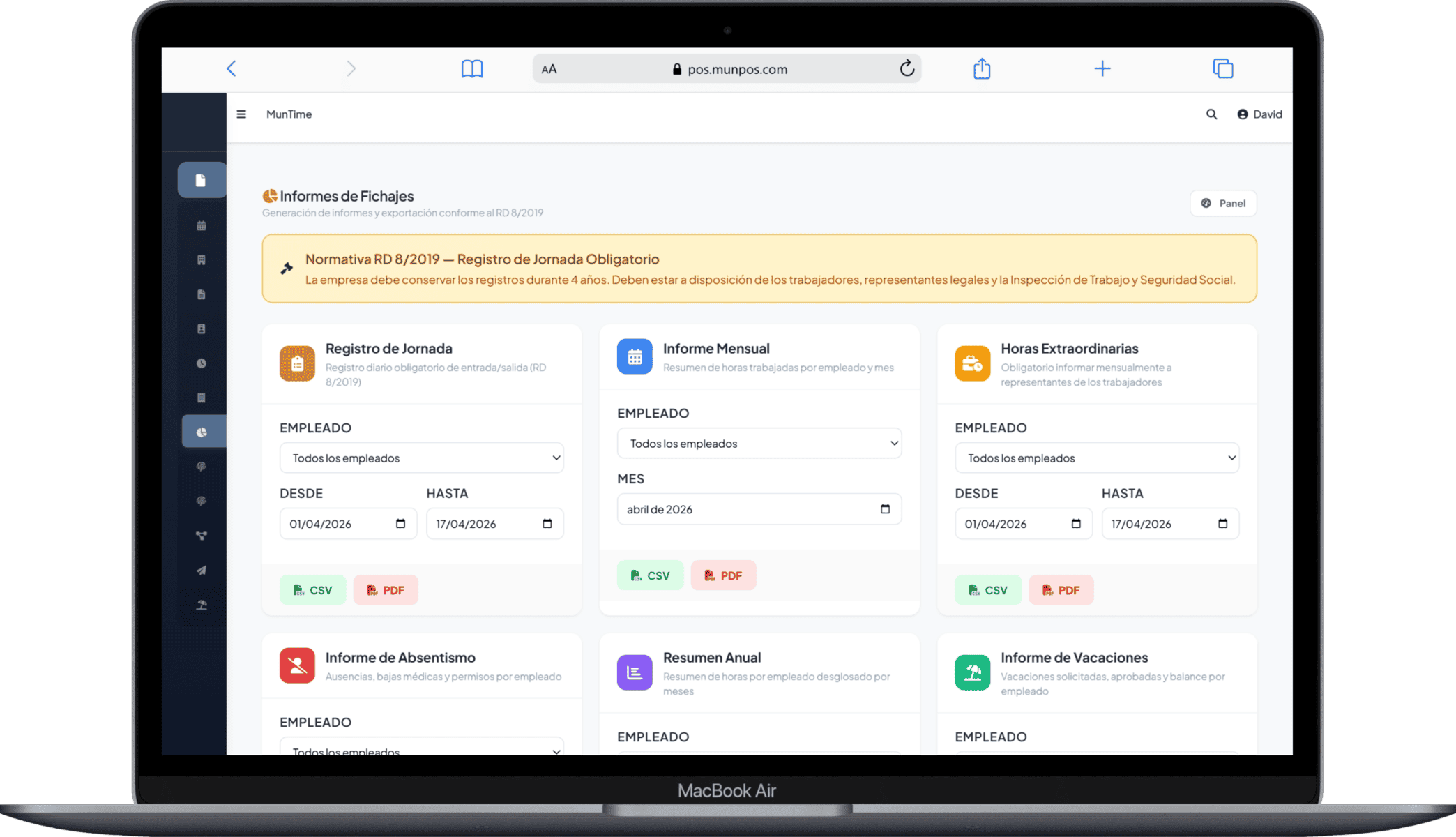Export Horas Extraordinarias as CSV
The height and width of the screenshot is (837, 1456).
click(988, 590)
